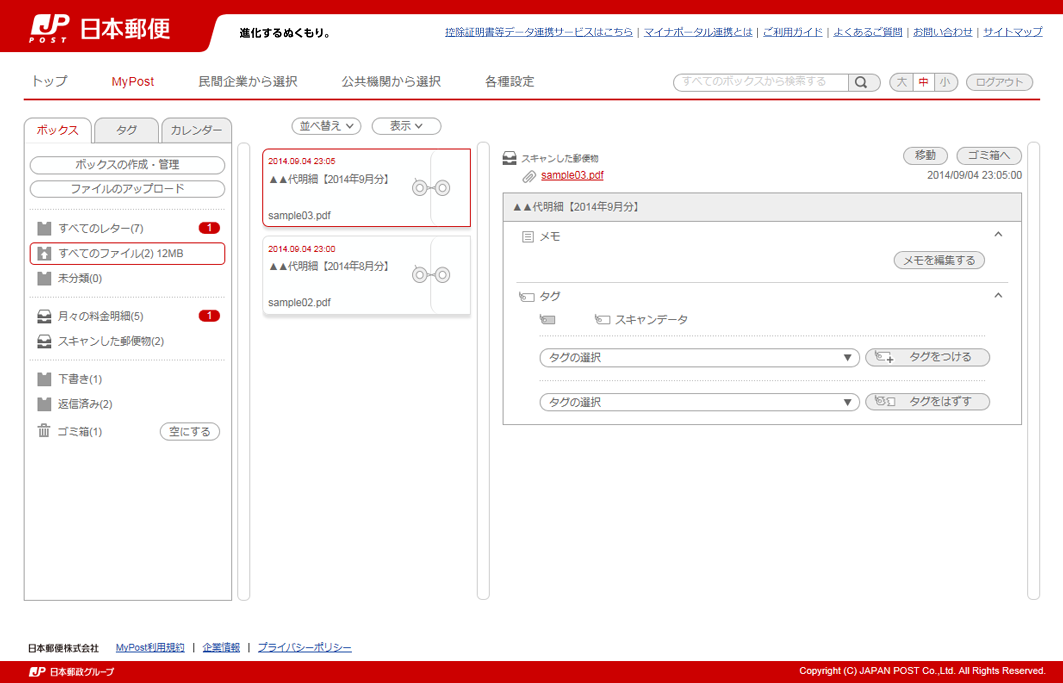Collapse the メモ section chevron

(998, 235)
